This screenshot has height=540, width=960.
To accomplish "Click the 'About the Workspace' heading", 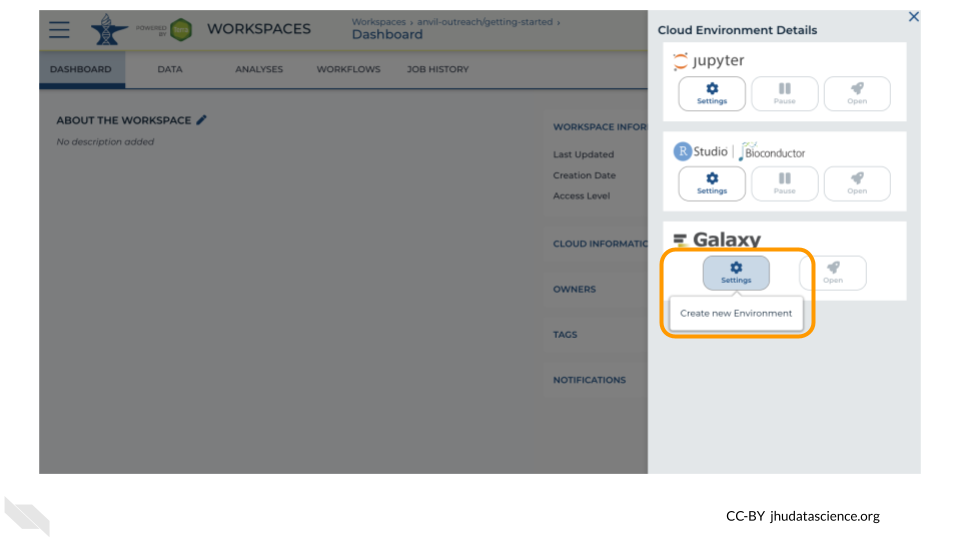I will (x=124, y=120).
